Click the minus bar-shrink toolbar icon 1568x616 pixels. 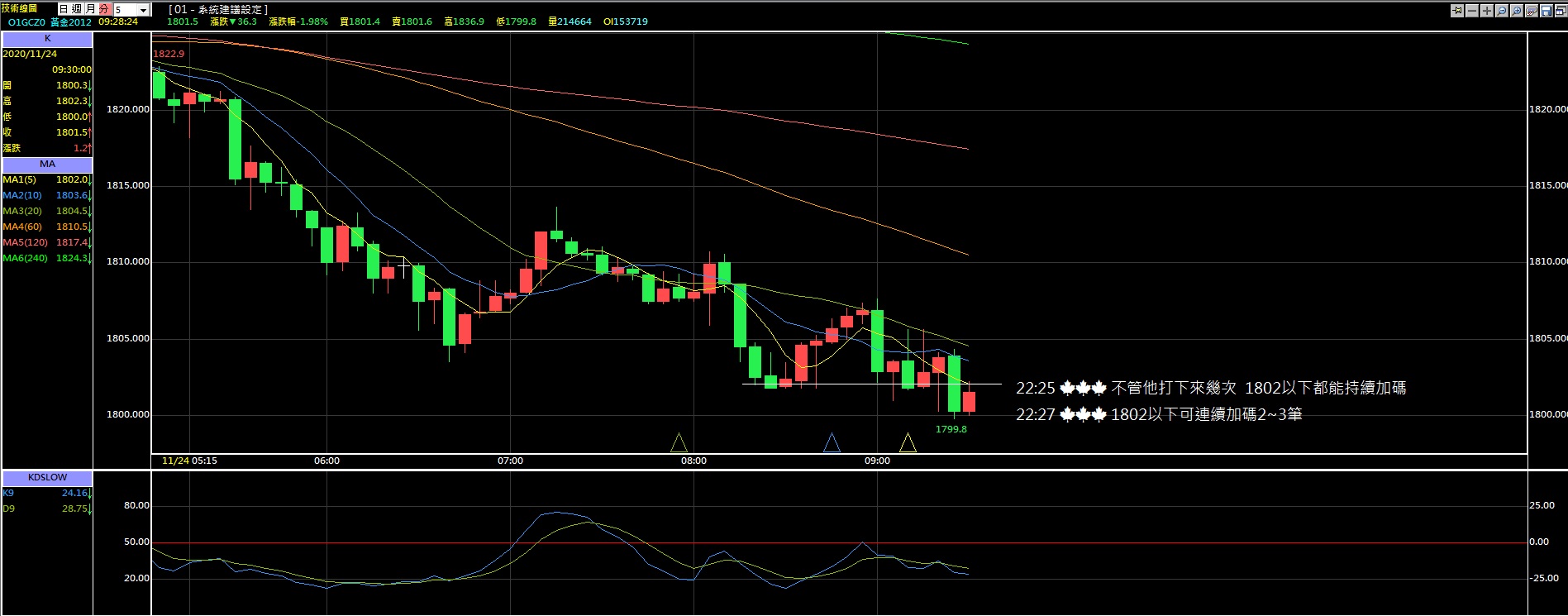pyautogui.click(x=1472, y=11)
